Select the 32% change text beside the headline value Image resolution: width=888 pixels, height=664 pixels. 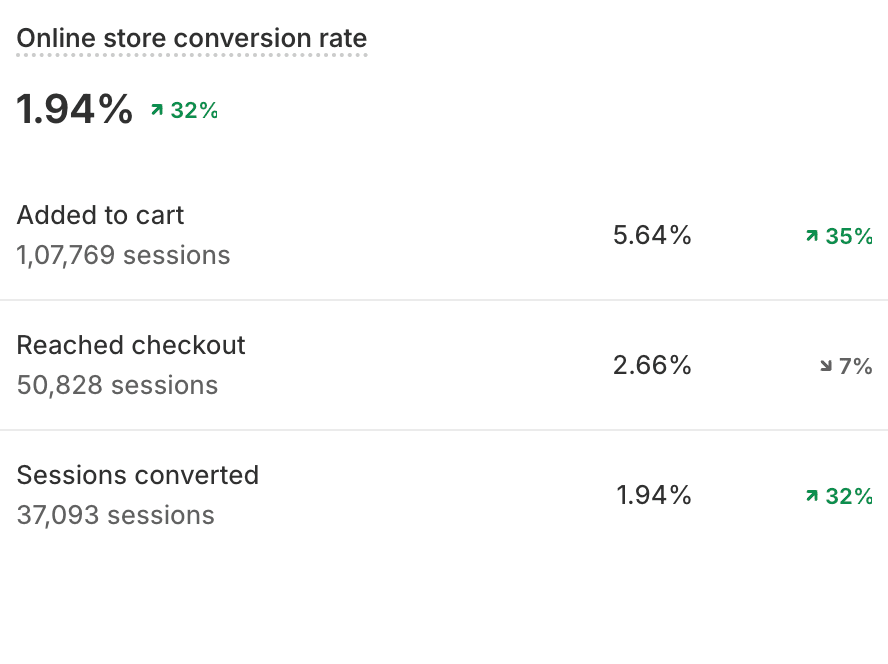(194, 110)
